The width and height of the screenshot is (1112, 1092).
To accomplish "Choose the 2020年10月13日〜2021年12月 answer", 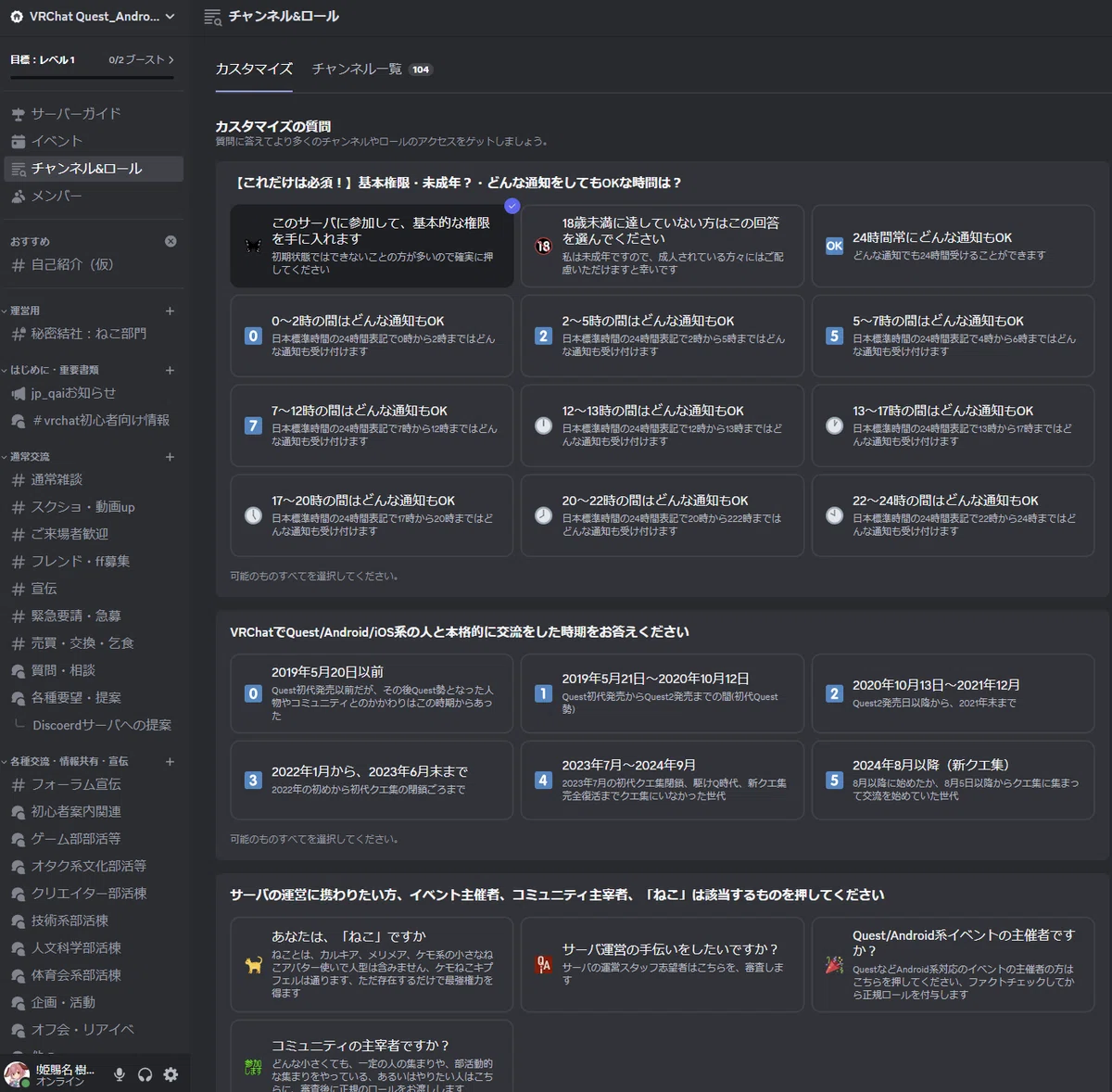I will click(x=953, y=693).
